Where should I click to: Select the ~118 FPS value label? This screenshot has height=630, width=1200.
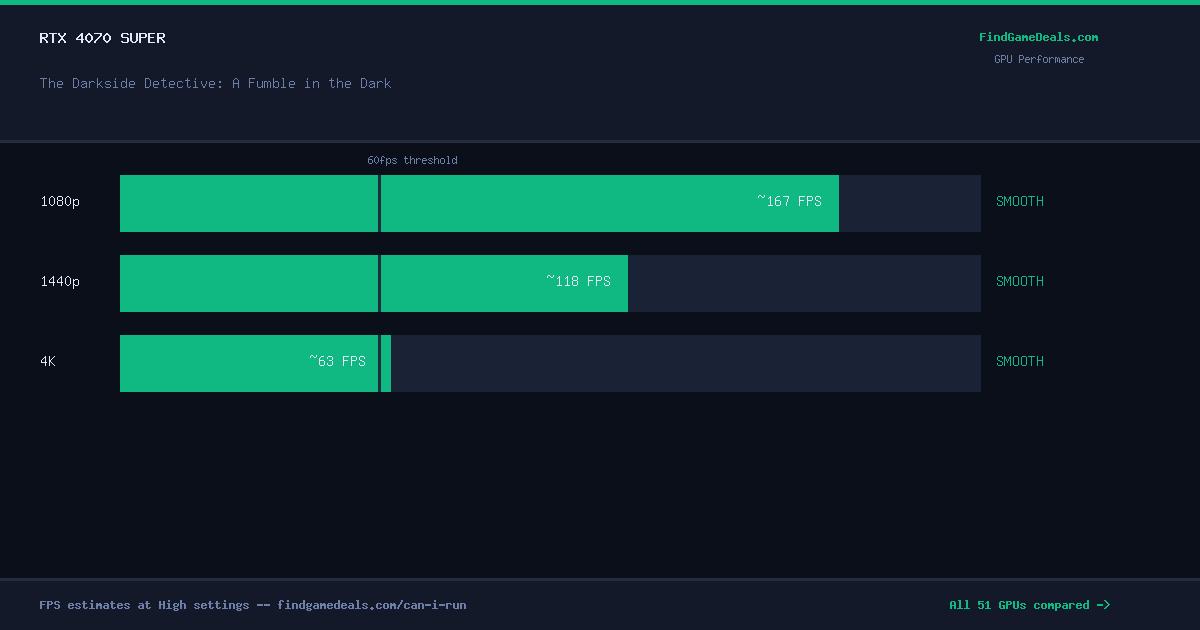[x=578, y=281]
